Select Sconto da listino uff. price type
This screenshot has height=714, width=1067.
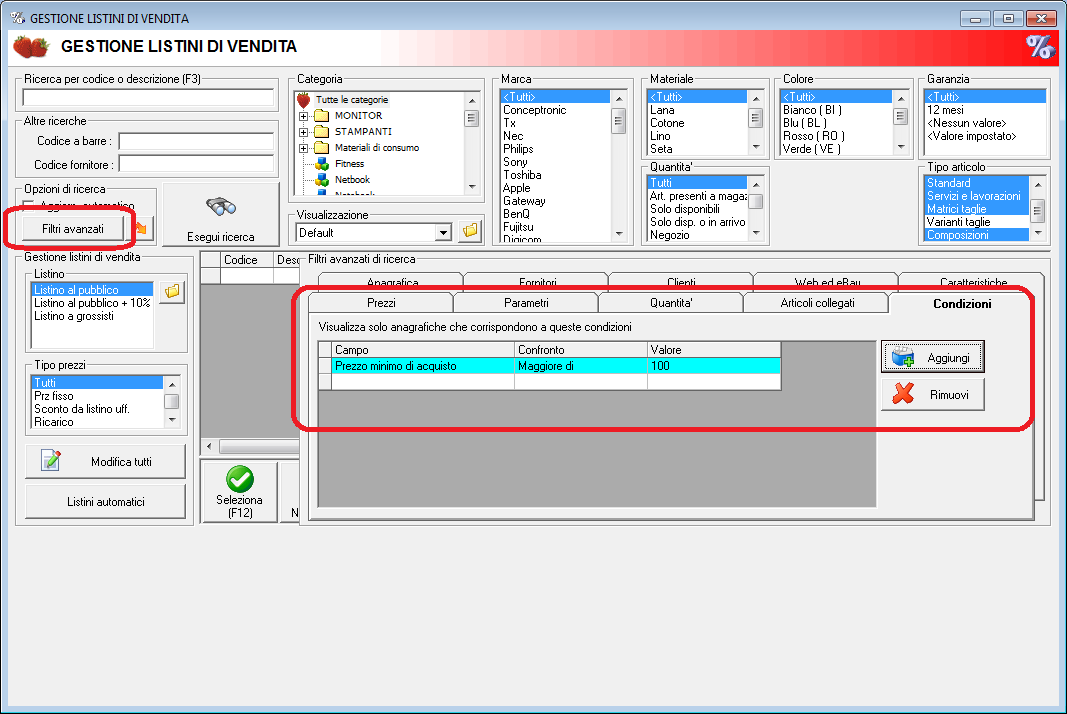[x=82, y=408]
